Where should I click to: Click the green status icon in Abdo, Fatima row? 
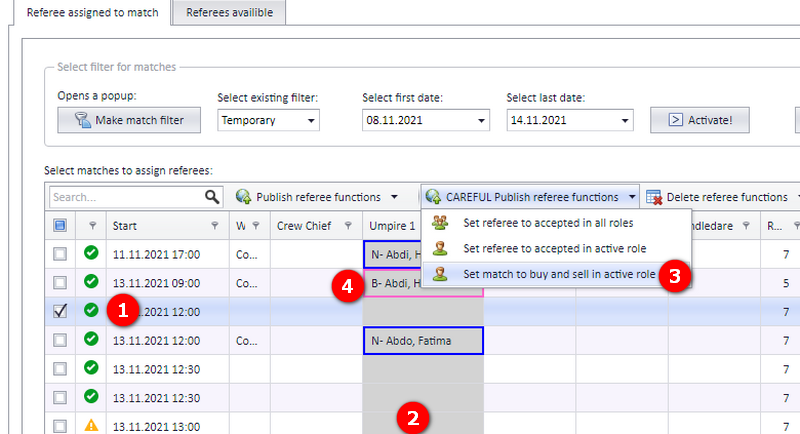point(91,339)
